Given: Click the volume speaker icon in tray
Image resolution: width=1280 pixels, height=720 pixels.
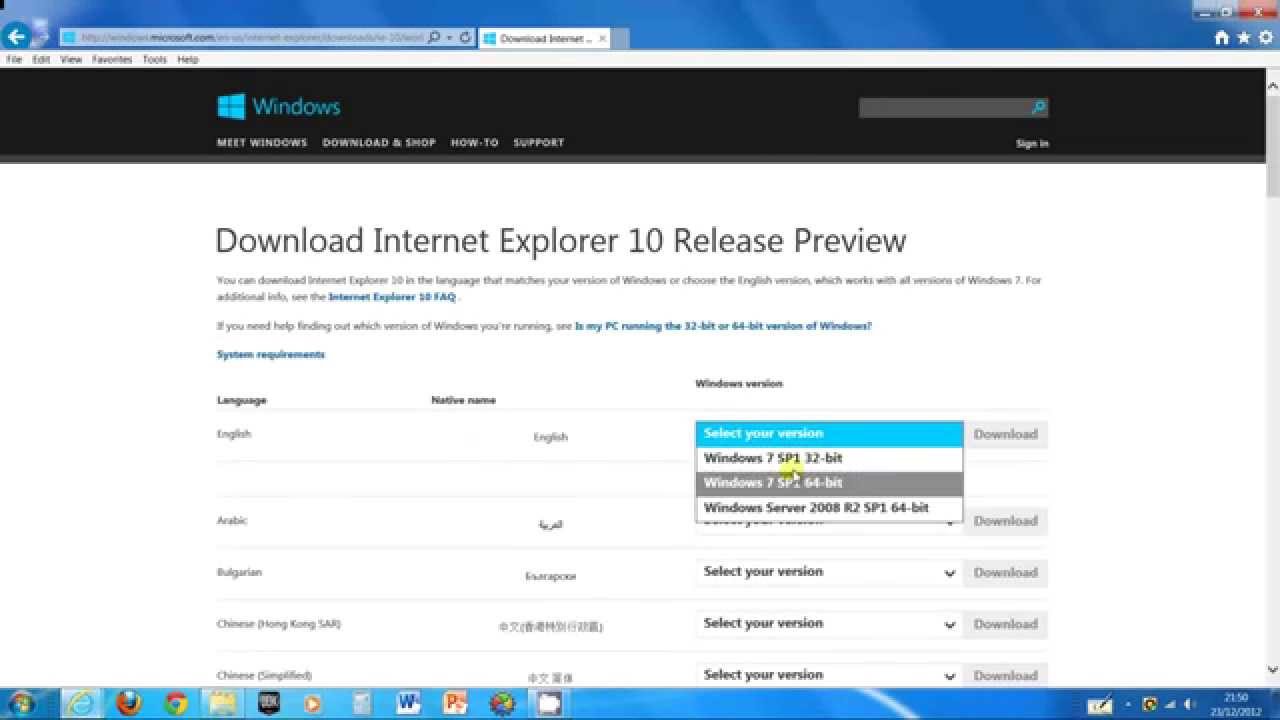Looking at the screenshot, I should [x=1190, y=704].
